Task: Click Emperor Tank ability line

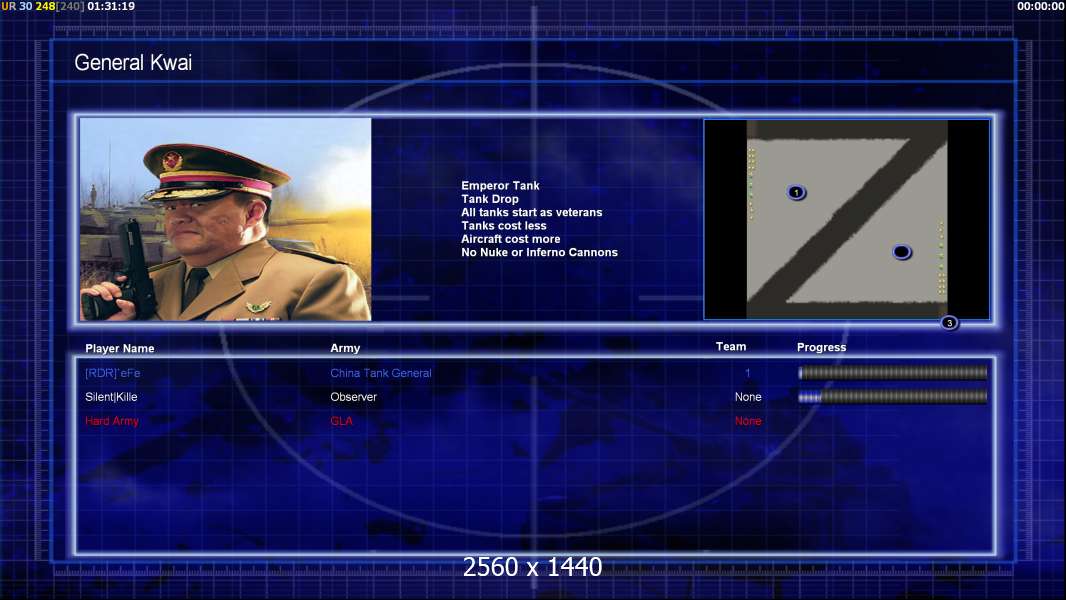Action: (500, 186)
